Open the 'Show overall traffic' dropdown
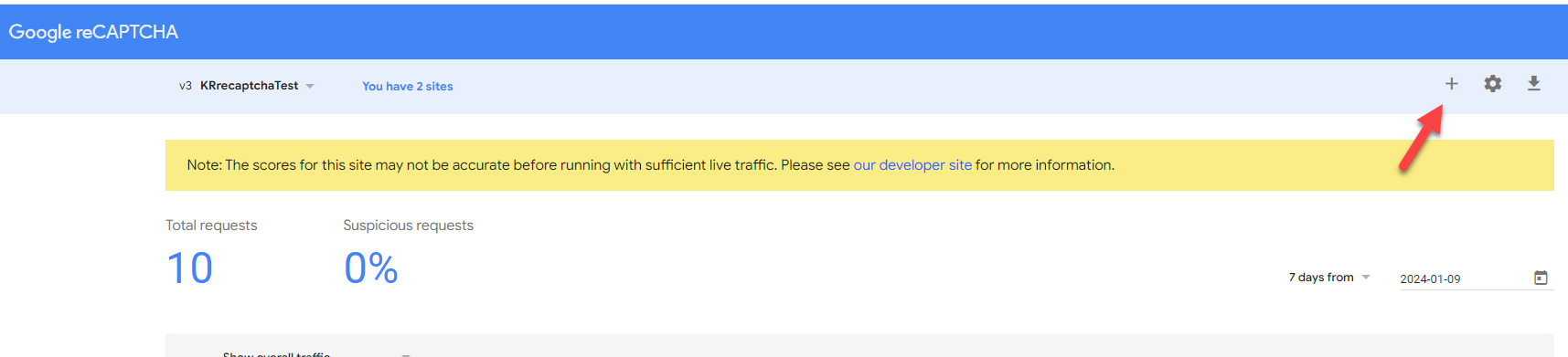The height and width of the screenshot is (357, 1568). point(315,354)
